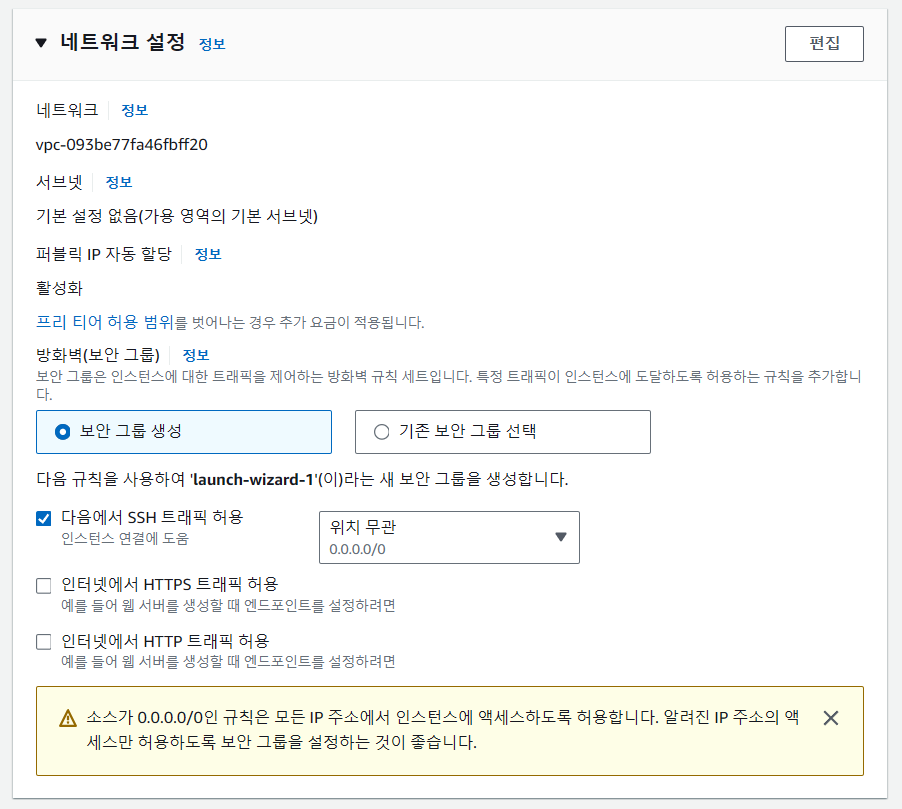902x809 pixels.
Task: Open 정보 link next to 서브넷
Action: pos(119,182)
